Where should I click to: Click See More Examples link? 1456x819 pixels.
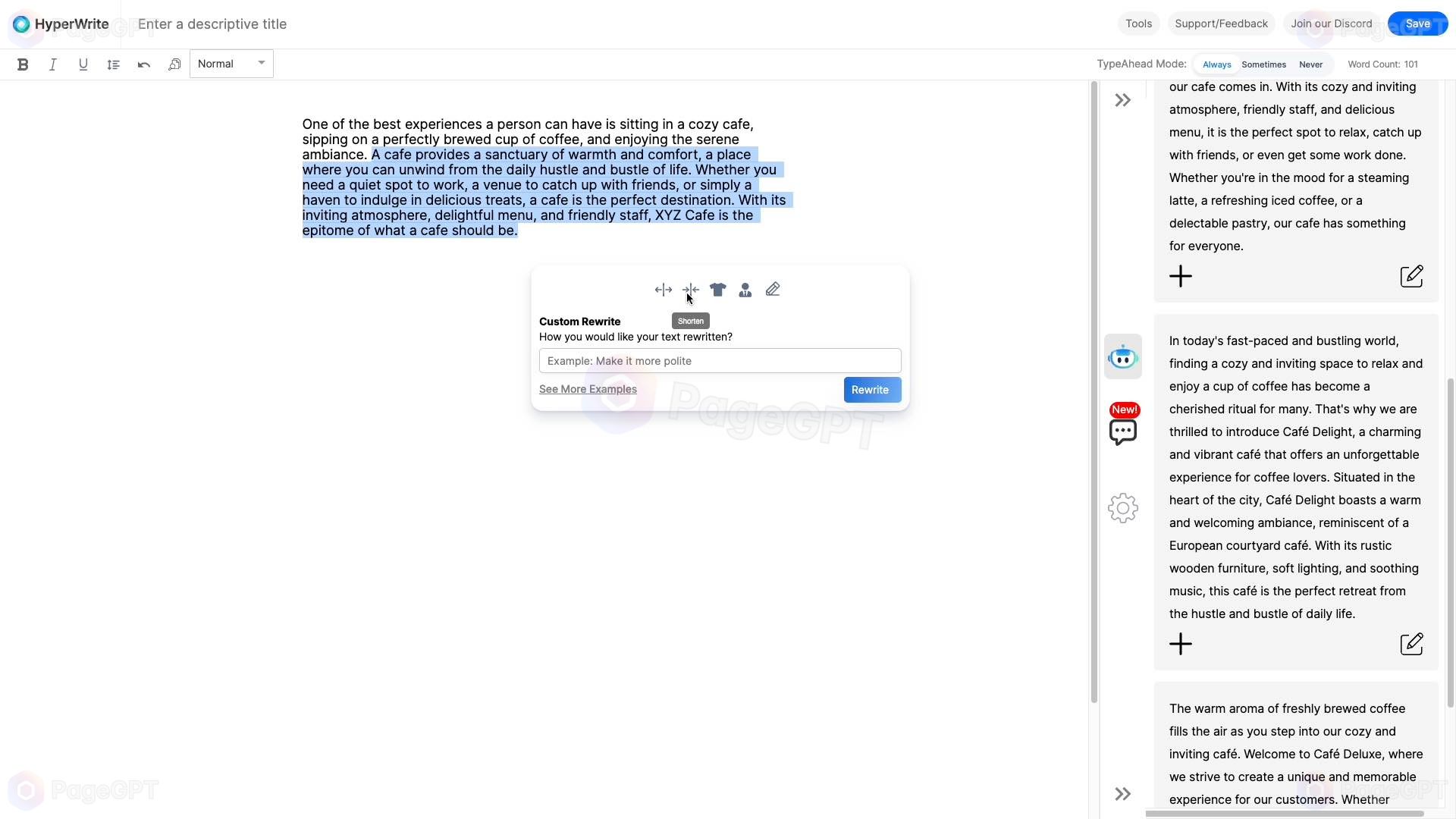pos(587,389)
